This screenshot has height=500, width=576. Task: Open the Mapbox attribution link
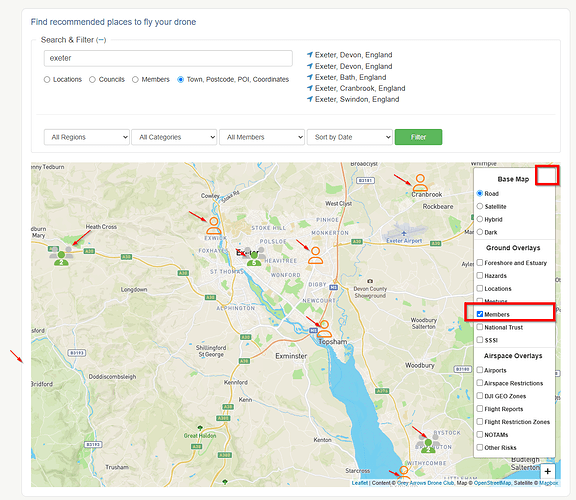click(548, 483)
